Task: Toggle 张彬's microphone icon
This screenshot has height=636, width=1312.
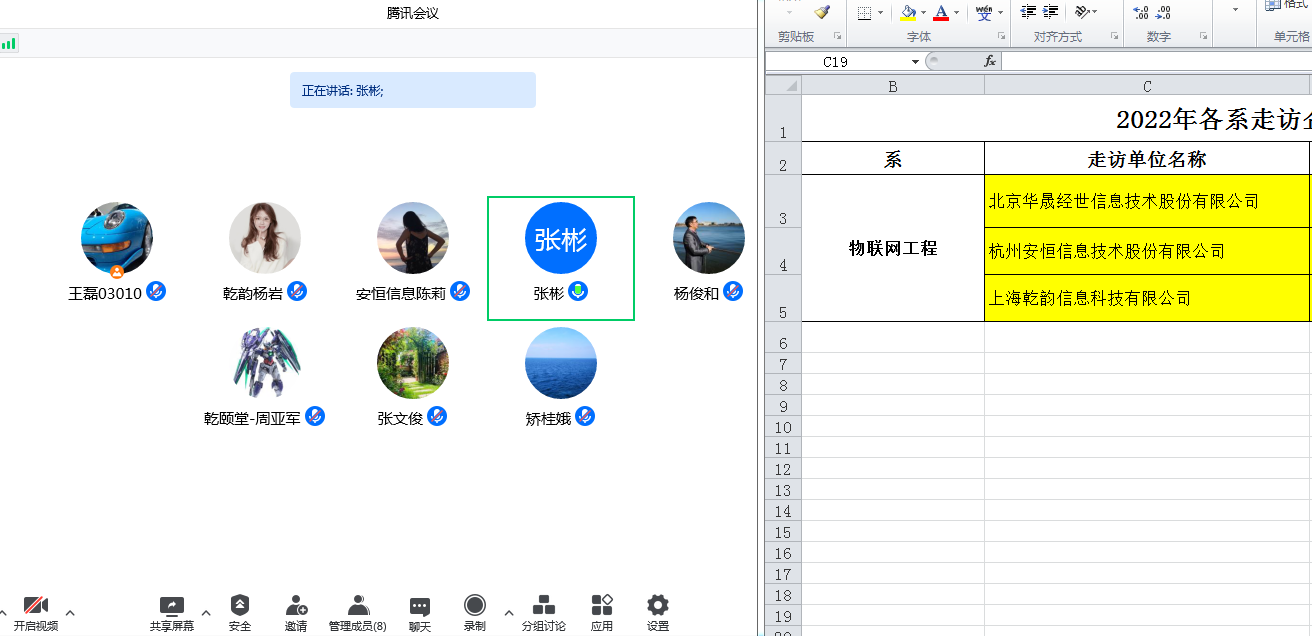Action: click(x=578, y=291)
